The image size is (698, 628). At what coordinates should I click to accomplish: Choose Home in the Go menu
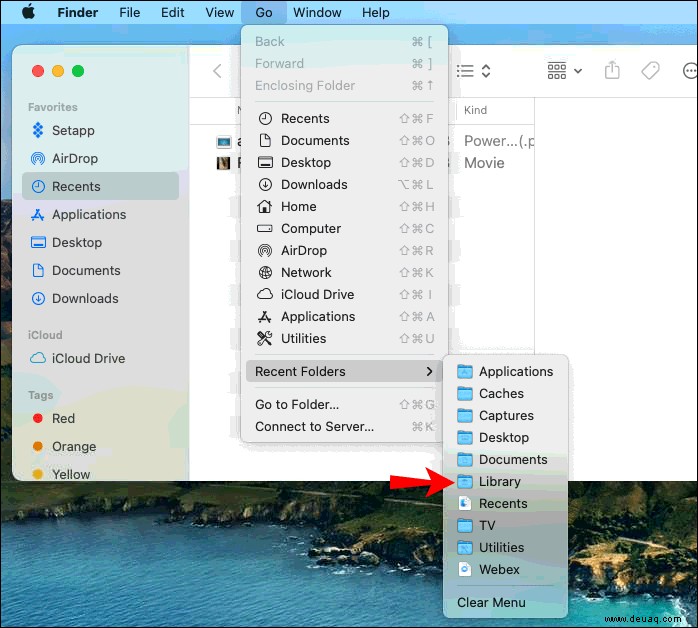click(x=345, y=207)
